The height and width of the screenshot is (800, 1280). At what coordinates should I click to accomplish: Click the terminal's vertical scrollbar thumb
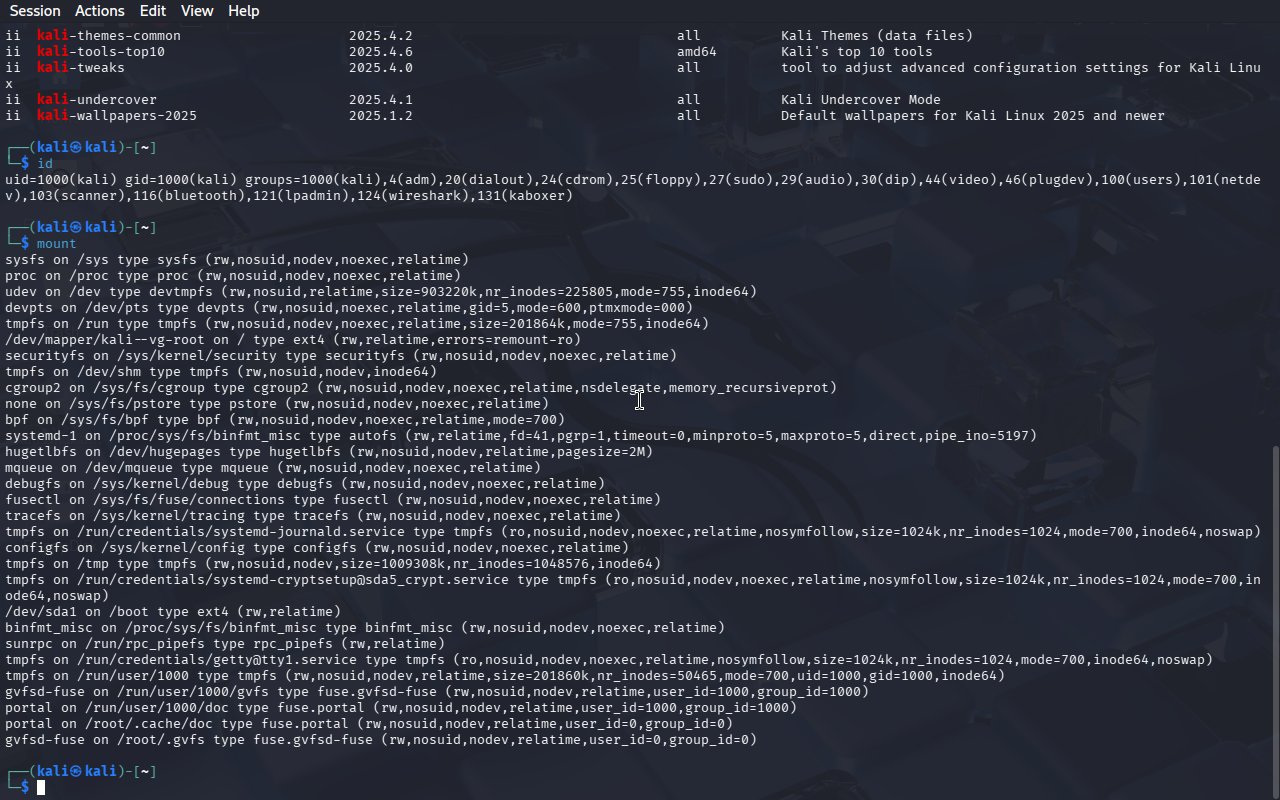(x=1273, y=620)
